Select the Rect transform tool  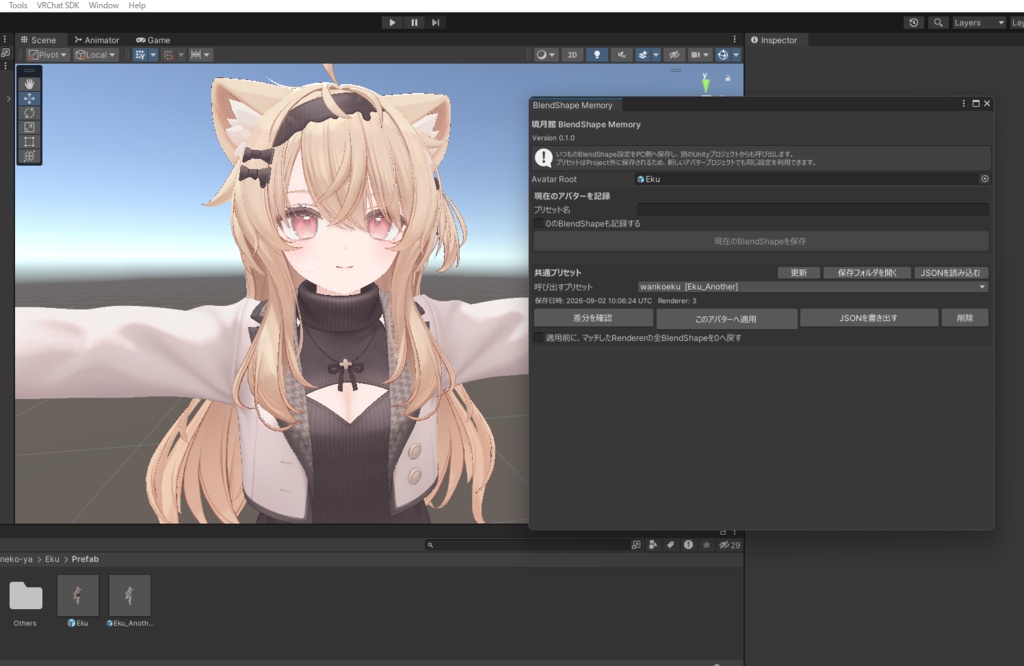[29, 142]
